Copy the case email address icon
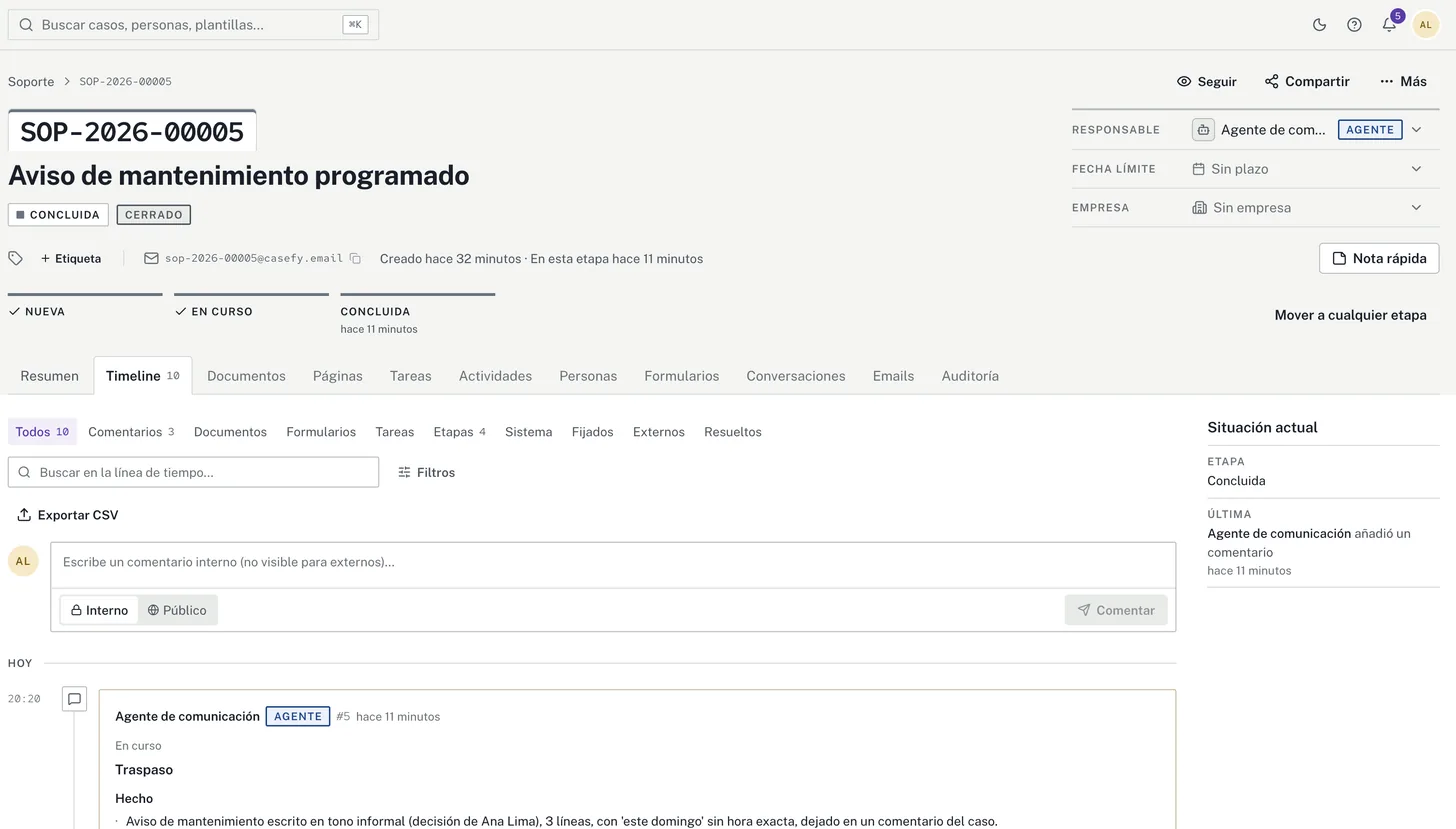This screenshot has height=829, width=1456. [x=355, y=259]
